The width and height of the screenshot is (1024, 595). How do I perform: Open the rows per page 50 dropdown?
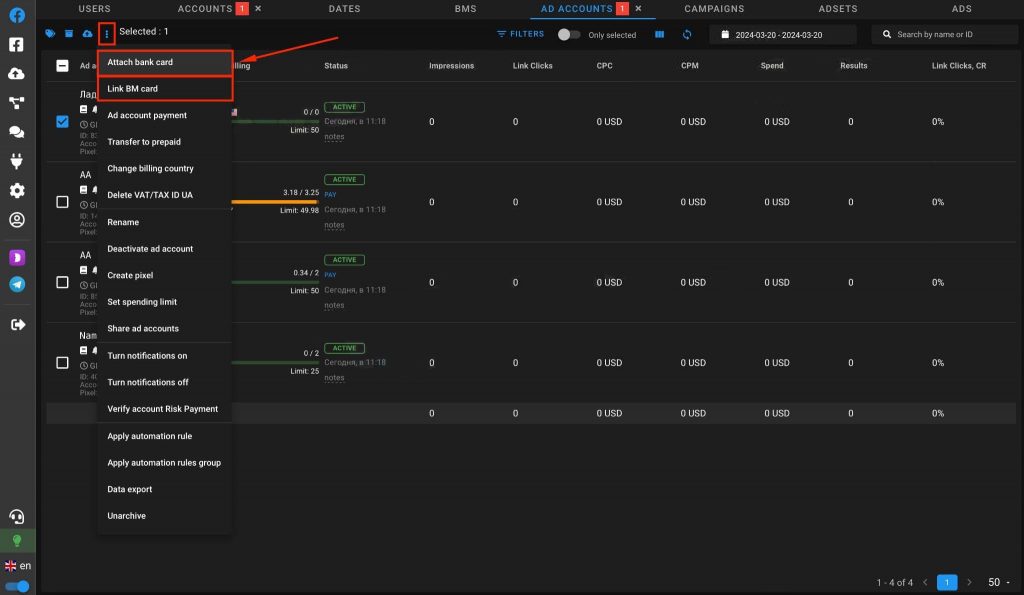point(999,582)
